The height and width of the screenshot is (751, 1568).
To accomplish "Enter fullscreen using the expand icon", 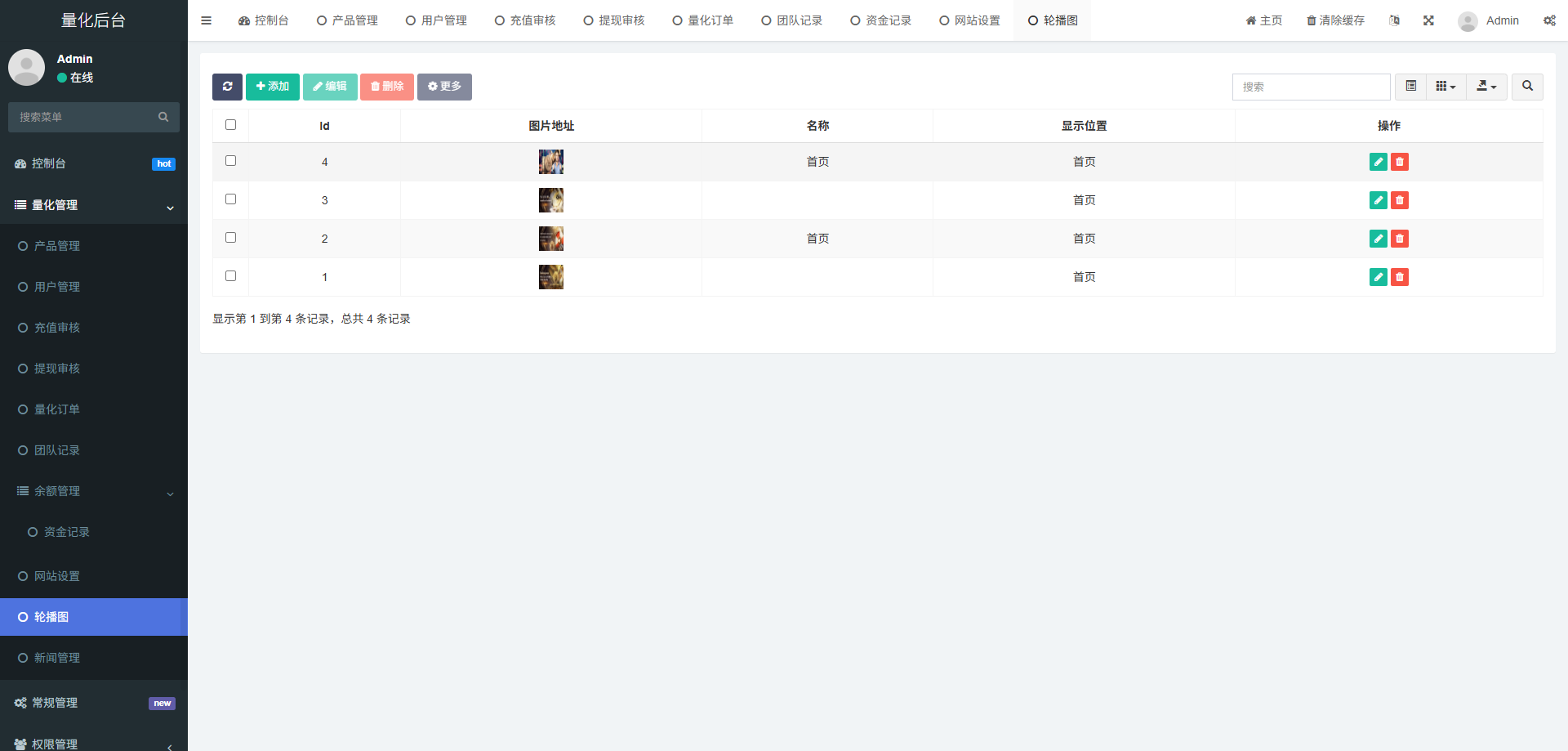I will [1428, 20].
